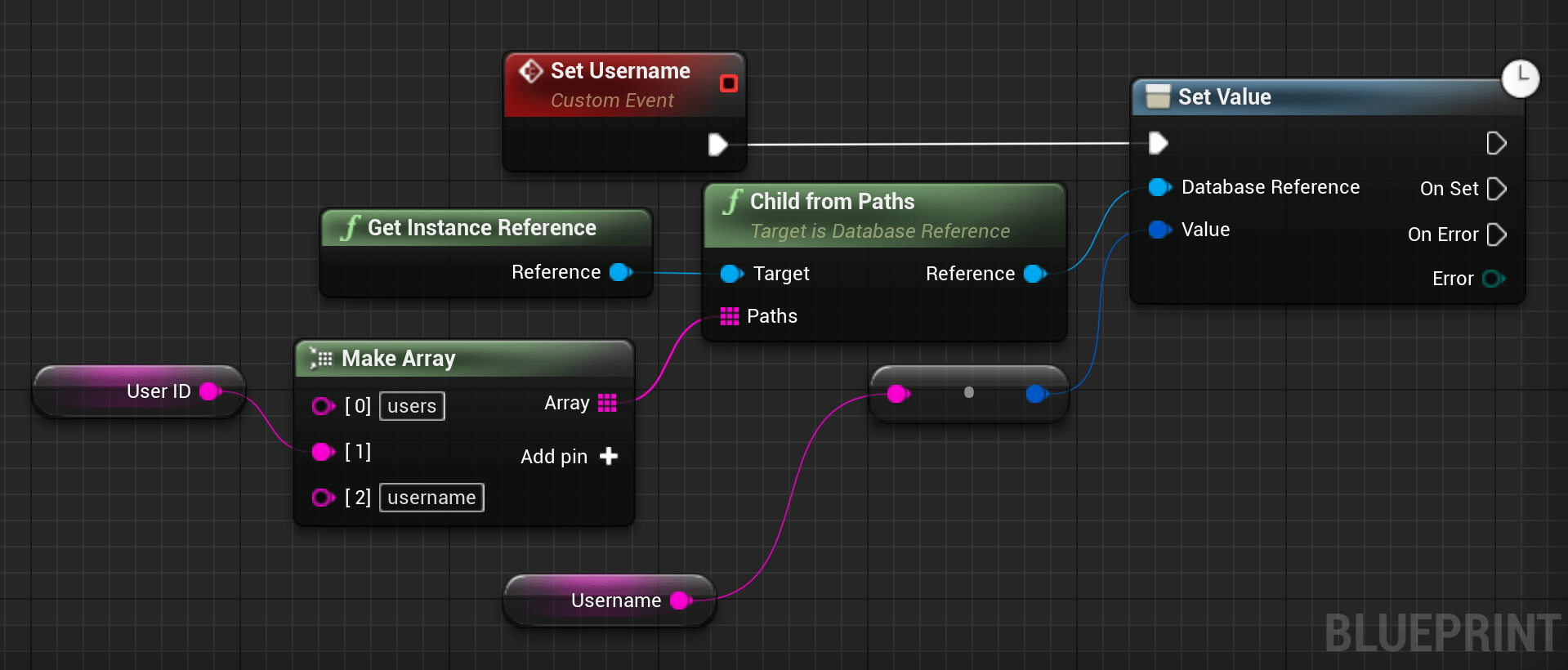Click the Error output pin on Set Value

coord(1494,279)
